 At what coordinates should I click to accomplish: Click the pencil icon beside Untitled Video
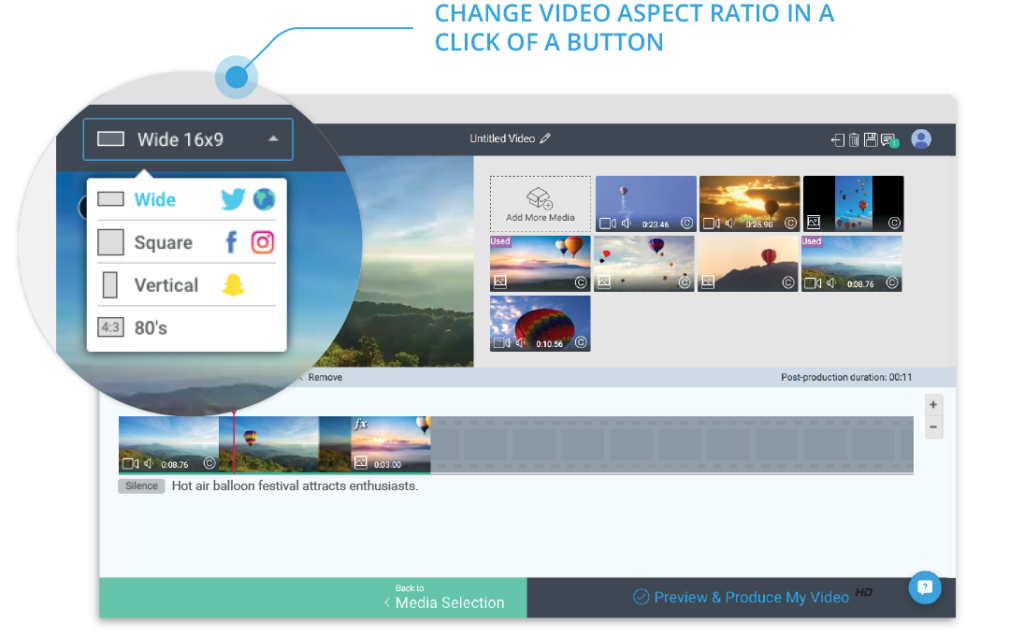coord(545,139)
